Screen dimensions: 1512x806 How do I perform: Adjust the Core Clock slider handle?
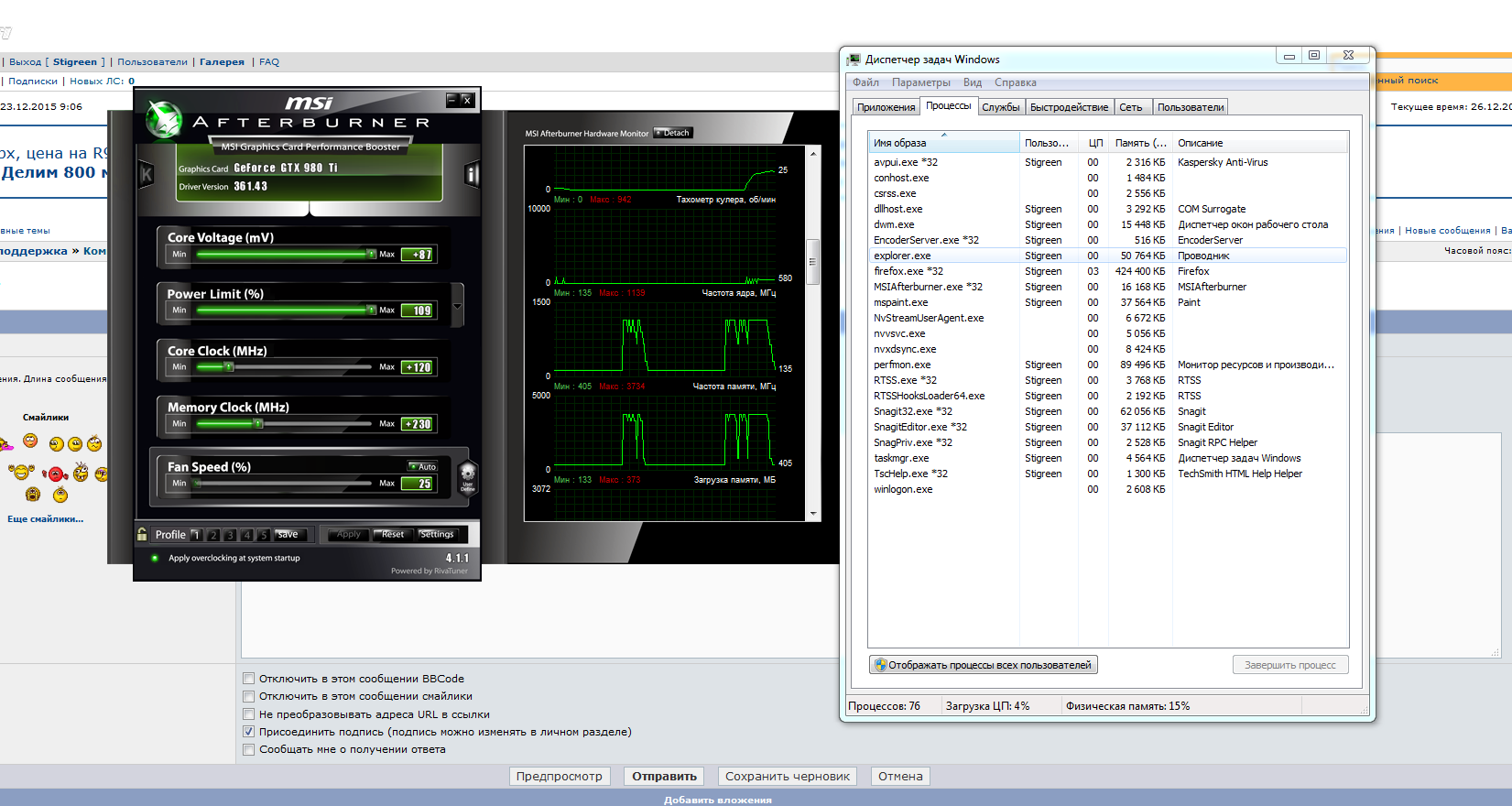[228, 367]
